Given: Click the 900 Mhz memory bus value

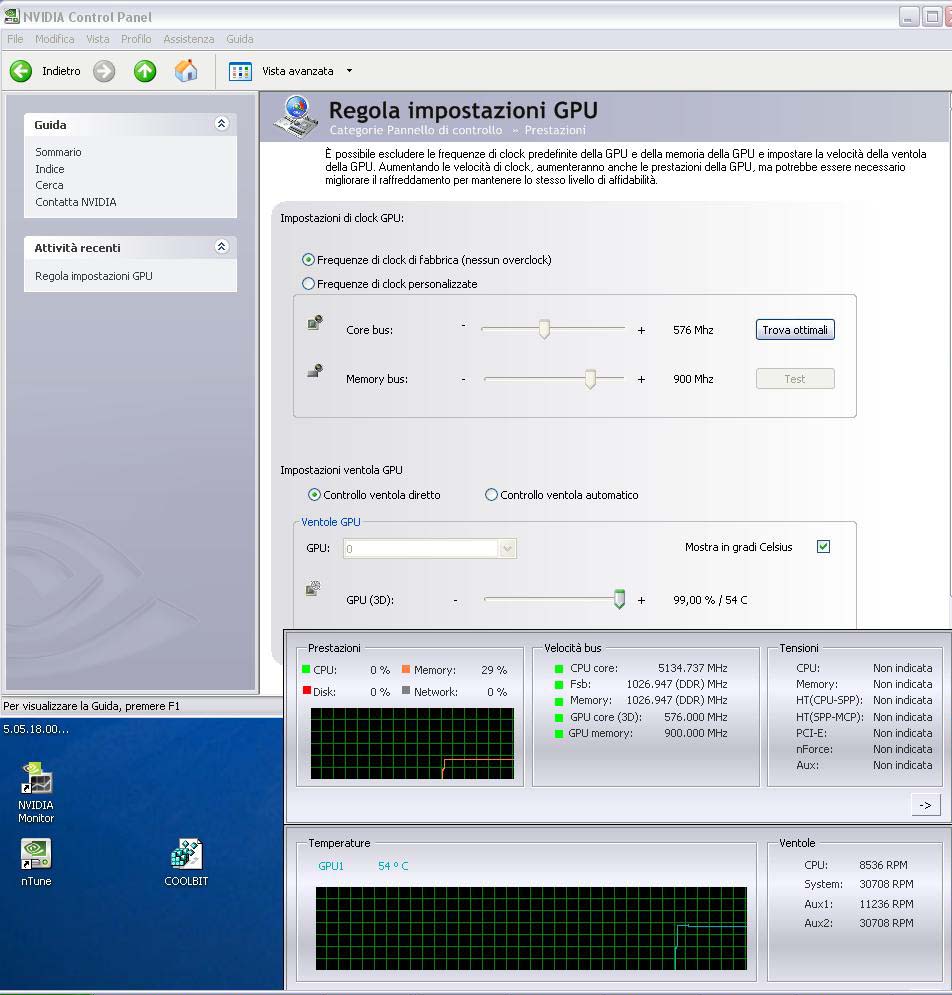Looking at the screenshot, I should tap(693, 379).
